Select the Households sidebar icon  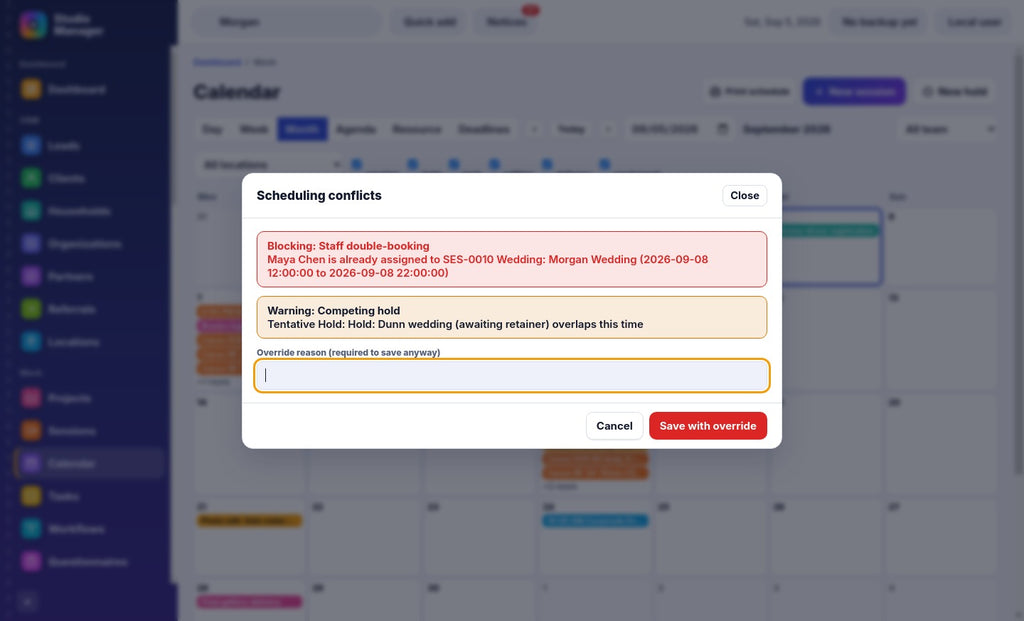click(31, 210)
